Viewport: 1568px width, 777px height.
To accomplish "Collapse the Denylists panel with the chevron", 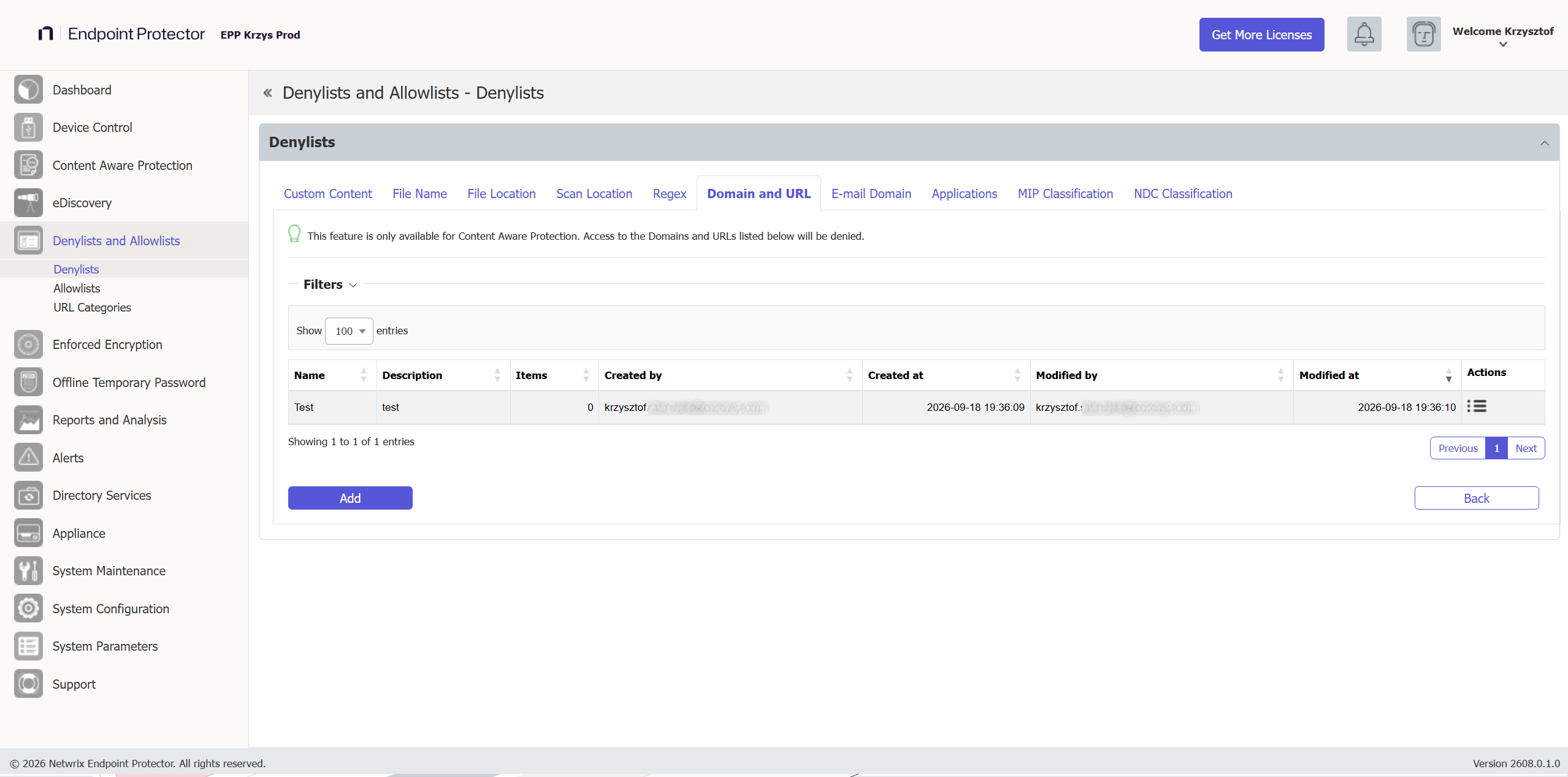I will coord(1544,143).
